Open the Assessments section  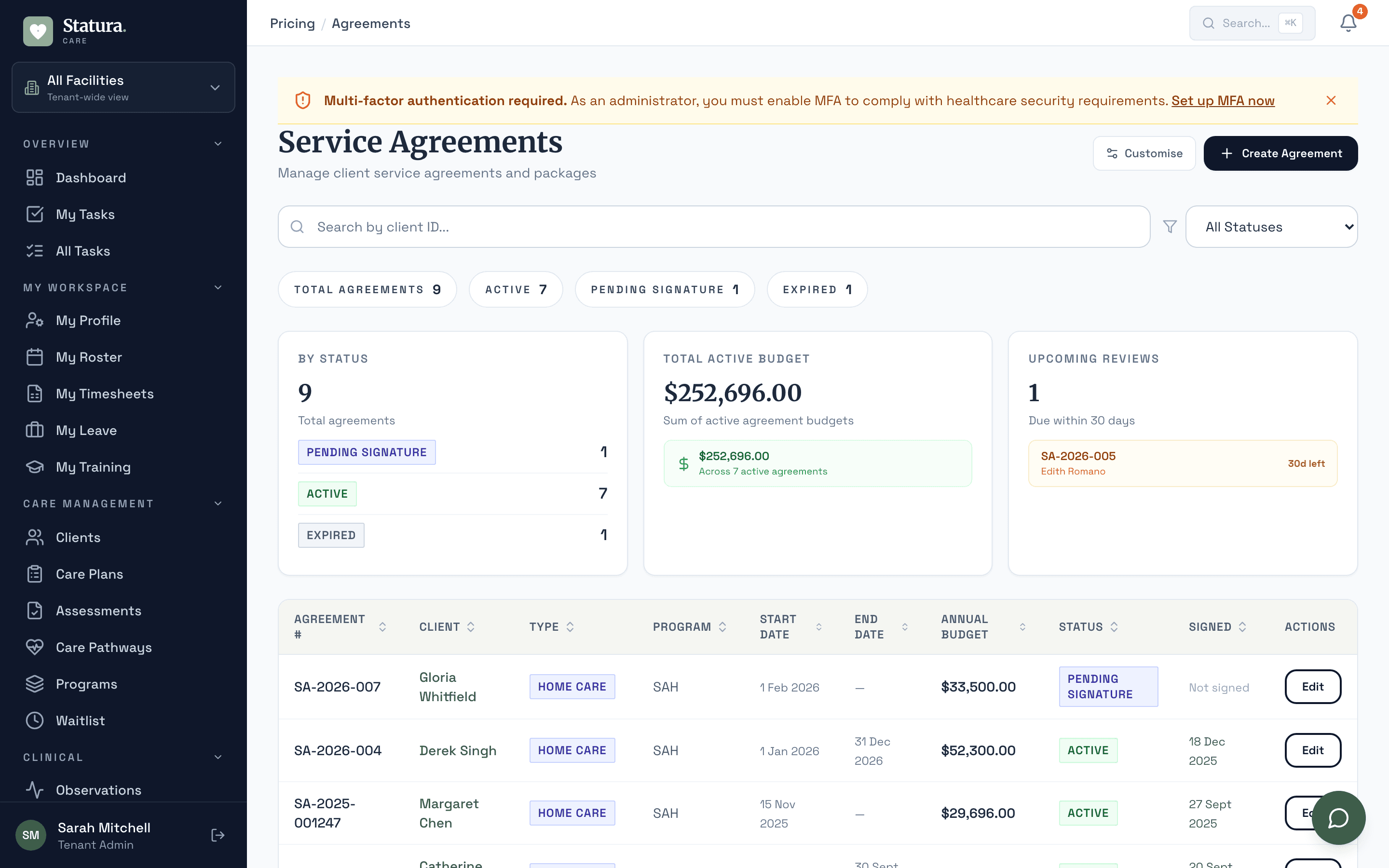pyautogui.click(x=98, y=610)
